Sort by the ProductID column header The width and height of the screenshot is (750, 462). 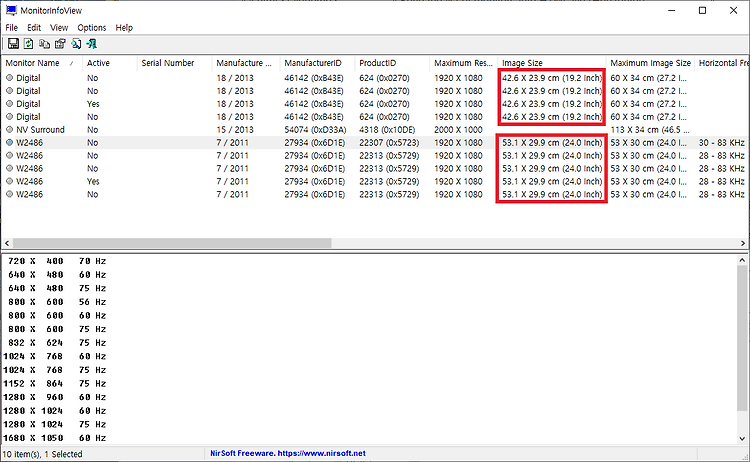pyautogui.click(x=392, y=63)
